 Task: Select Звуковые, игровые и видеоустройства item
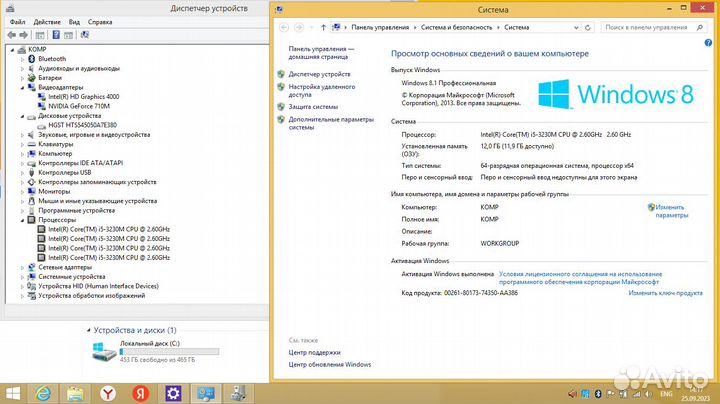click(94, 135)
